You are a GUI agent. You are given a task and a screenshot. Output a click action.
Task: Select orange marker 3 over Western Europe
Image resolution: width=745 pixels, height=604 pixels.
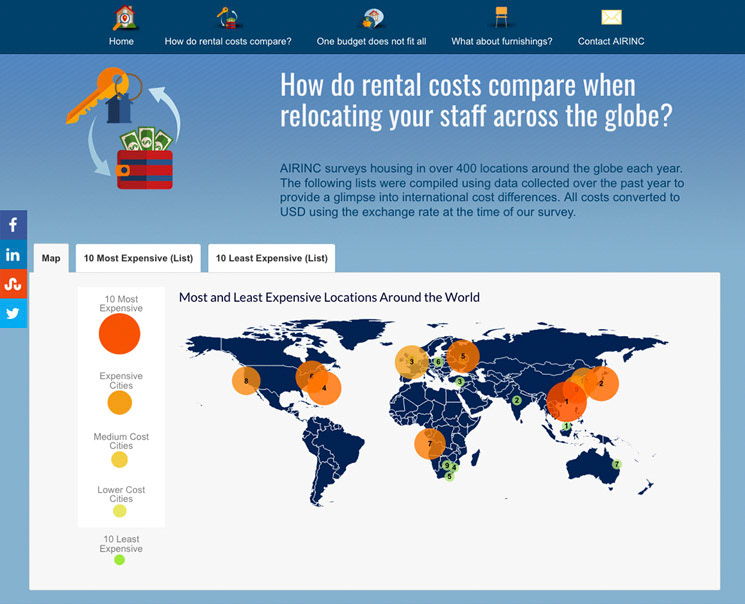411,362
